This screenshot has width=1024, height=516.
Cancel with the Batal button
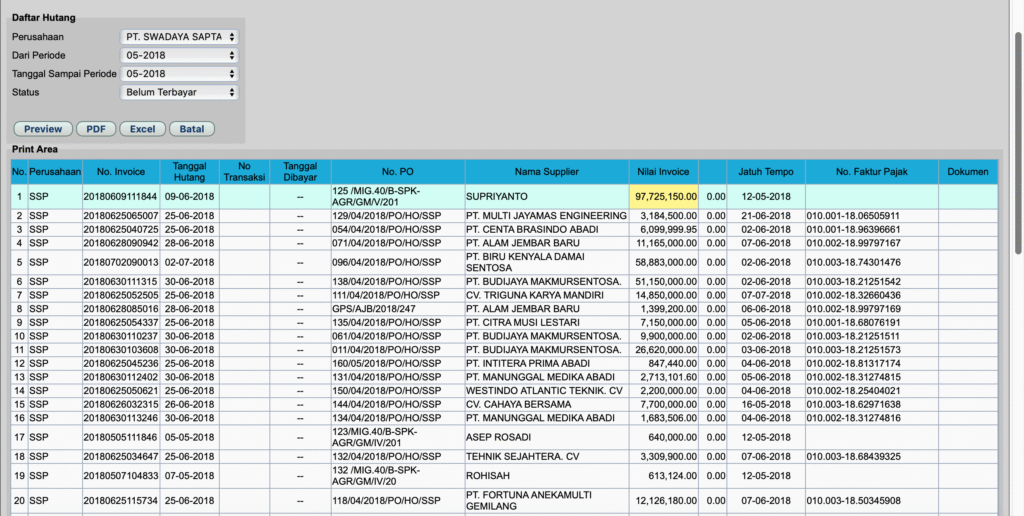pyautogui.click(x=192, y=129)
